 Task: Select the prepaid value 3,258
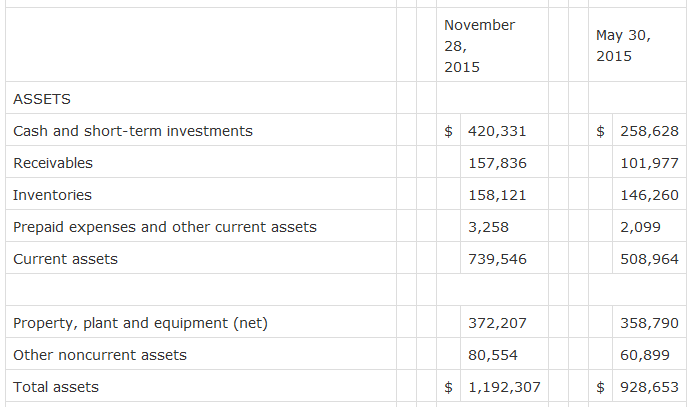[488, 227]
